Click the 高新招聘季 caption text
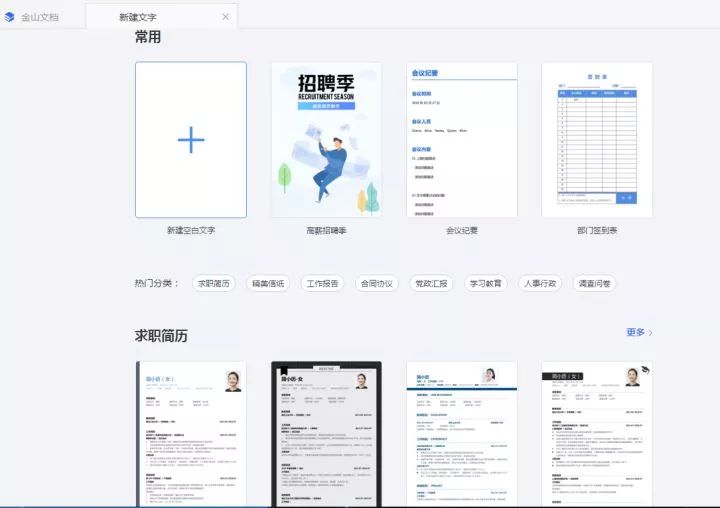 (x=326, y=230)
